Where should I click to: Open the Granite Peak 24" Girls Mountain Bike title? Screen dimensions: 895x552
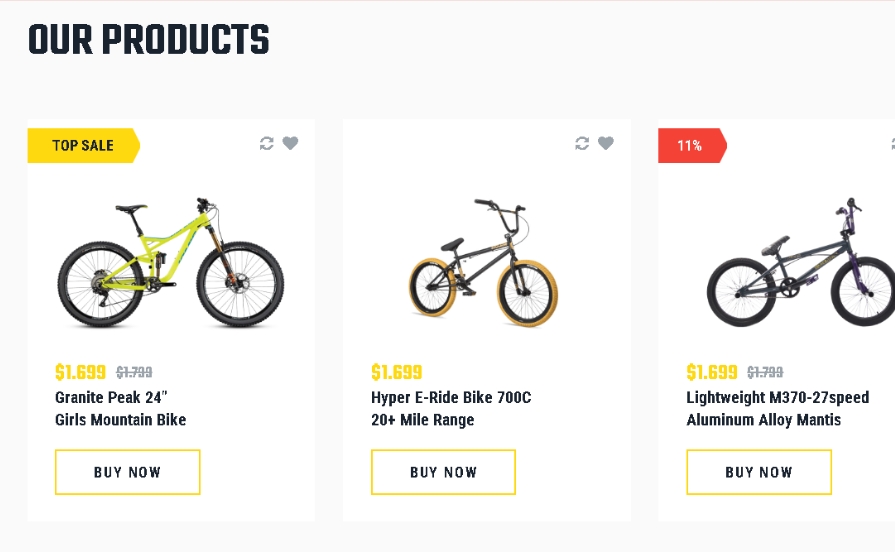pos(120,409)
